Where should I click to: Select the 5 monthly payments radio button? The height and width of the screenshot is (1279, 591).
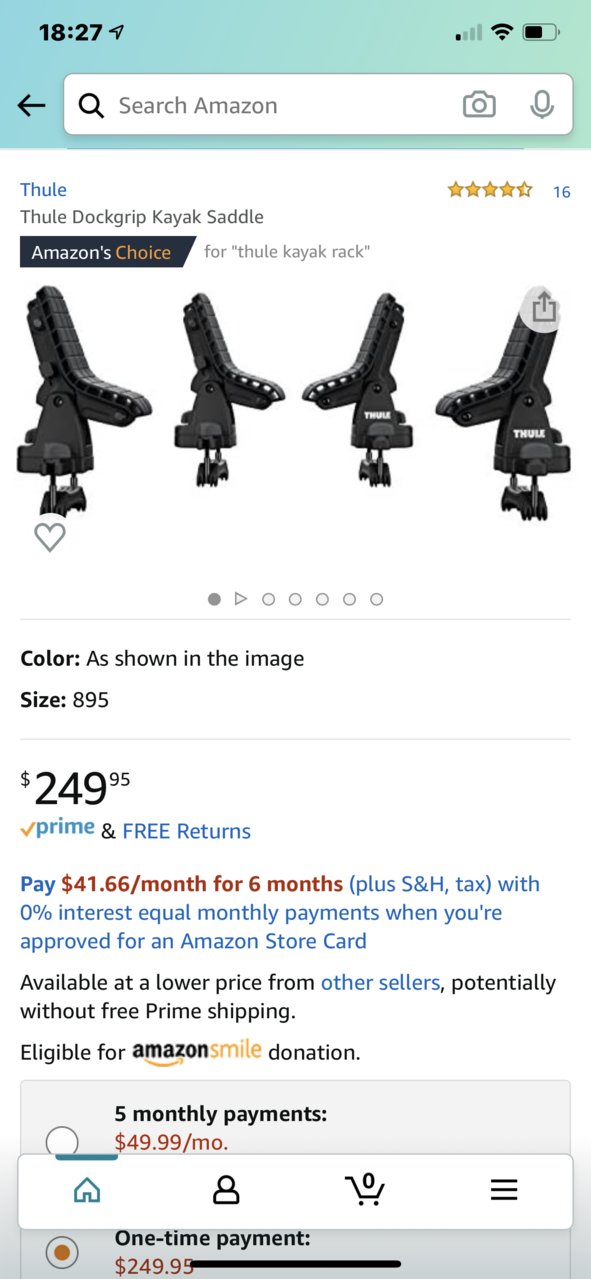62,1140
